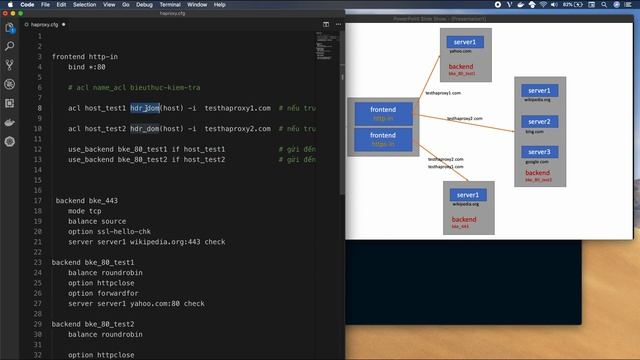This screenshot has width=640, height=360.
Task: Open the editor More Actions ellipsis
Action: [x=338, y=24]
